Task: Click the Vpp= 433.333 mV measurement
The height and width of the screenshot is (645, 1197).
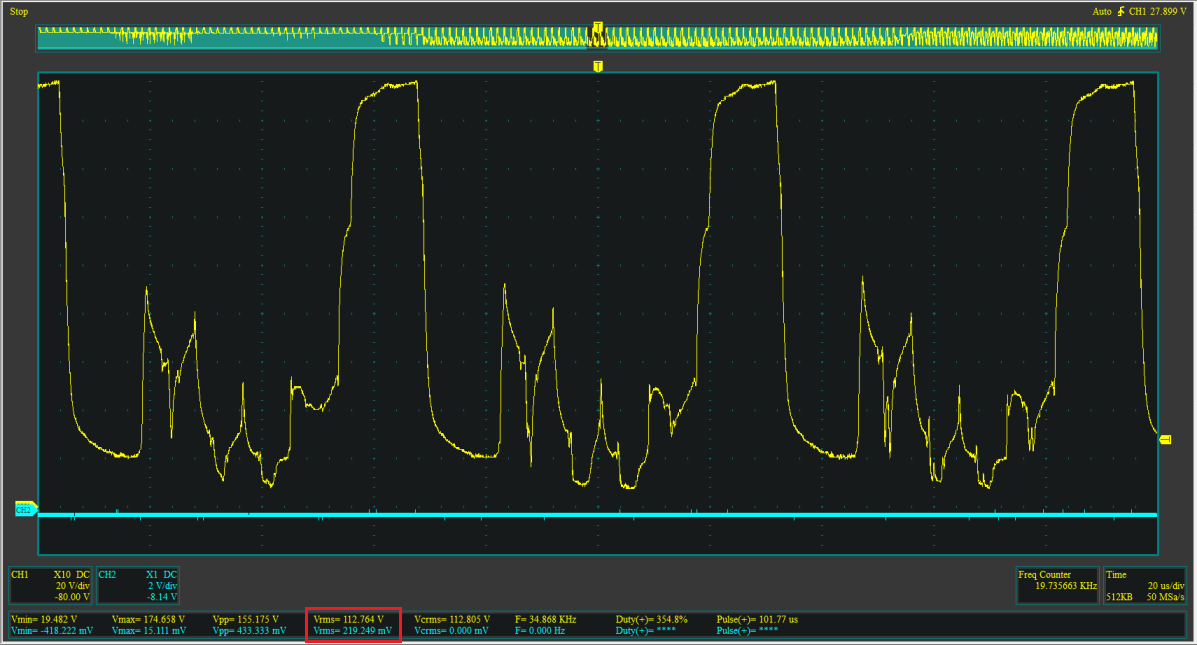Action: (250, 630)
